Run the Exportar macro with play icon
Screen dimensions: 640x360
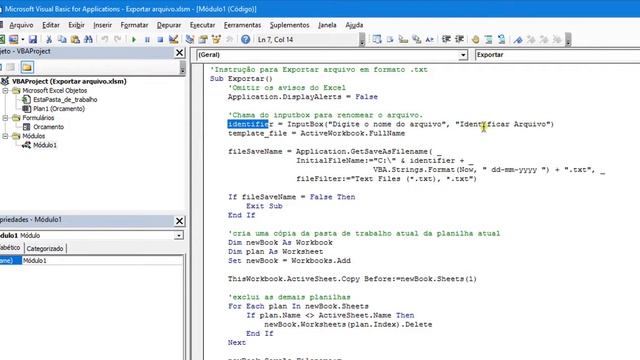[x=134, y=40]
